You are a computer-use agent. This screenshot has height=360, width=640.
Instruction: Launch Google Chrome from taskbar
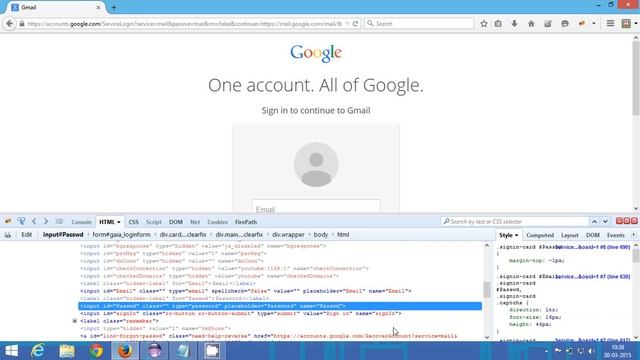[x=96, y=351]
